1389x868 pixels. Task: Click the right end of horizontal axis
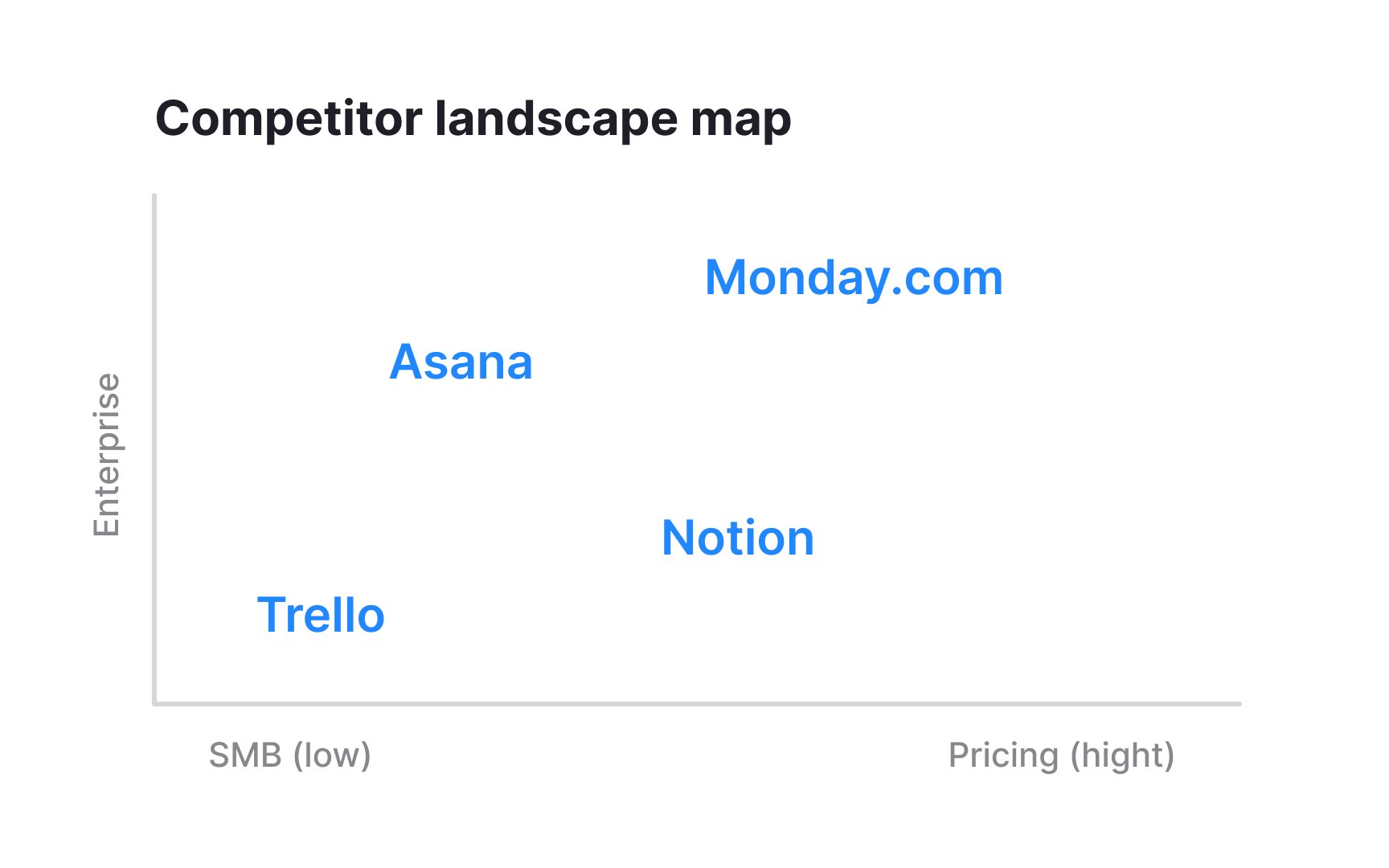pyautogui.click(x=1239, y=704)
